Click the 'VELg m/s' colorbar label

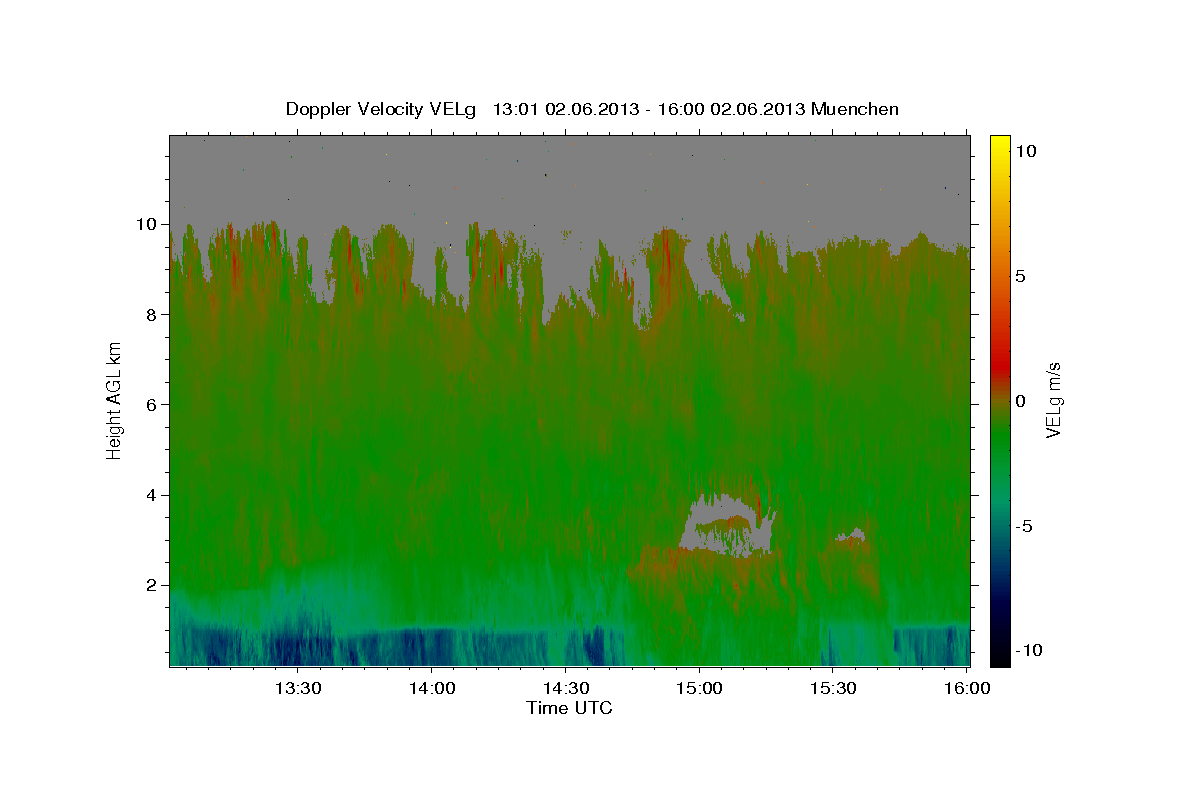1053,400
